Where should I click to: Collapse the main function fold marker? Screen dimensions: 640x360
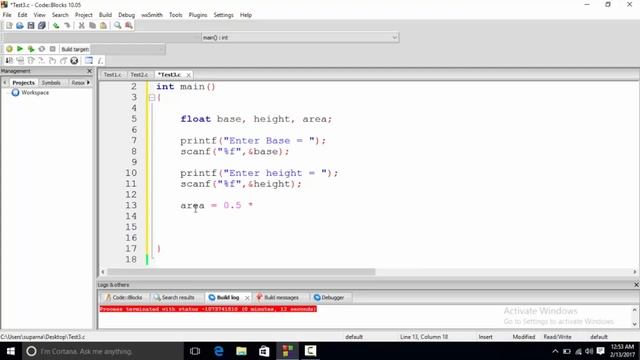[152, 98]
